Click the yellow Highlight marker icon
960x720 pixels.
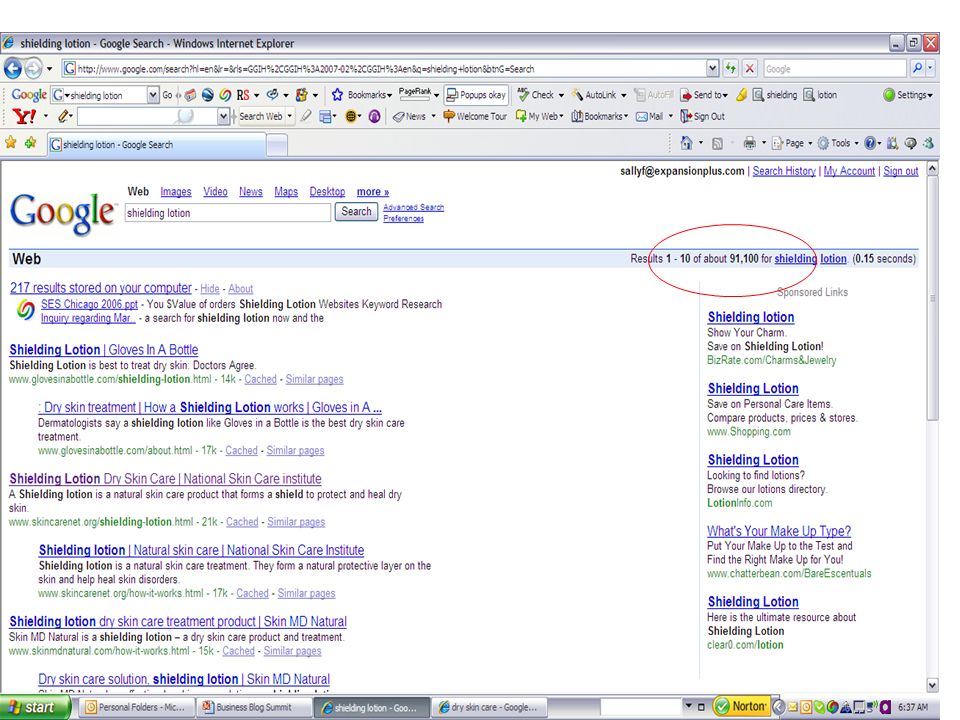click(x=741, y=95)
